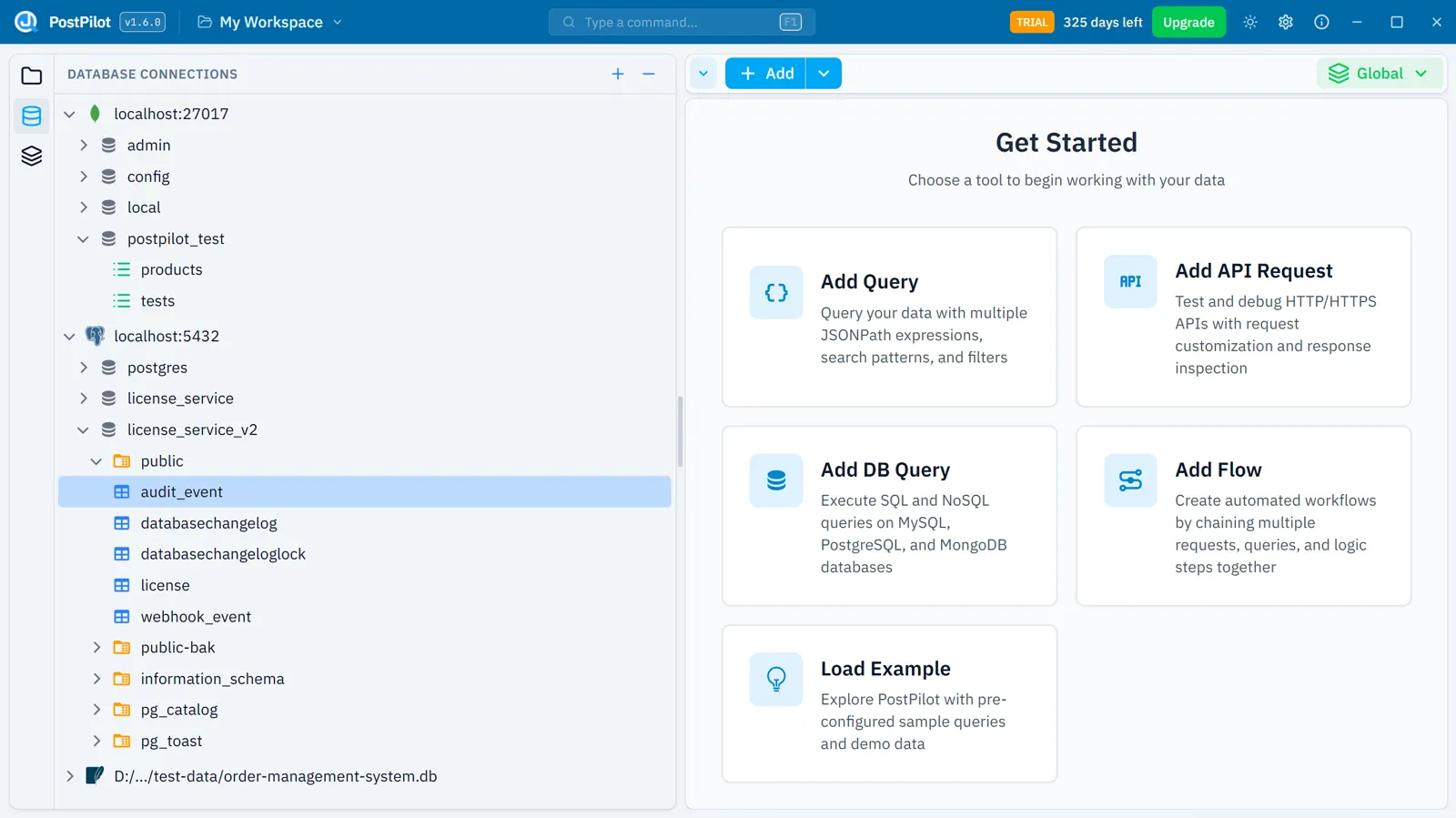The image size is (1456, 818).
Task: Collapse all connections with the minus icon
Action: [x=649, y=74]
